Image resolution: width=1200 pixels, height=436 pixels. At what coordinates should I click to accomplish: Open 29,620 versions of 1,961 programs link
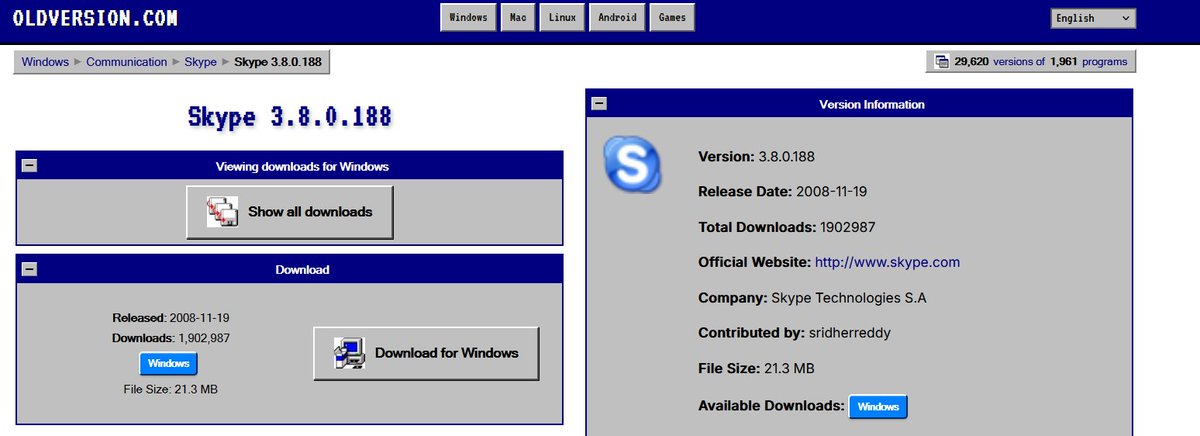pyautogui.click(x=1031, y=62)
